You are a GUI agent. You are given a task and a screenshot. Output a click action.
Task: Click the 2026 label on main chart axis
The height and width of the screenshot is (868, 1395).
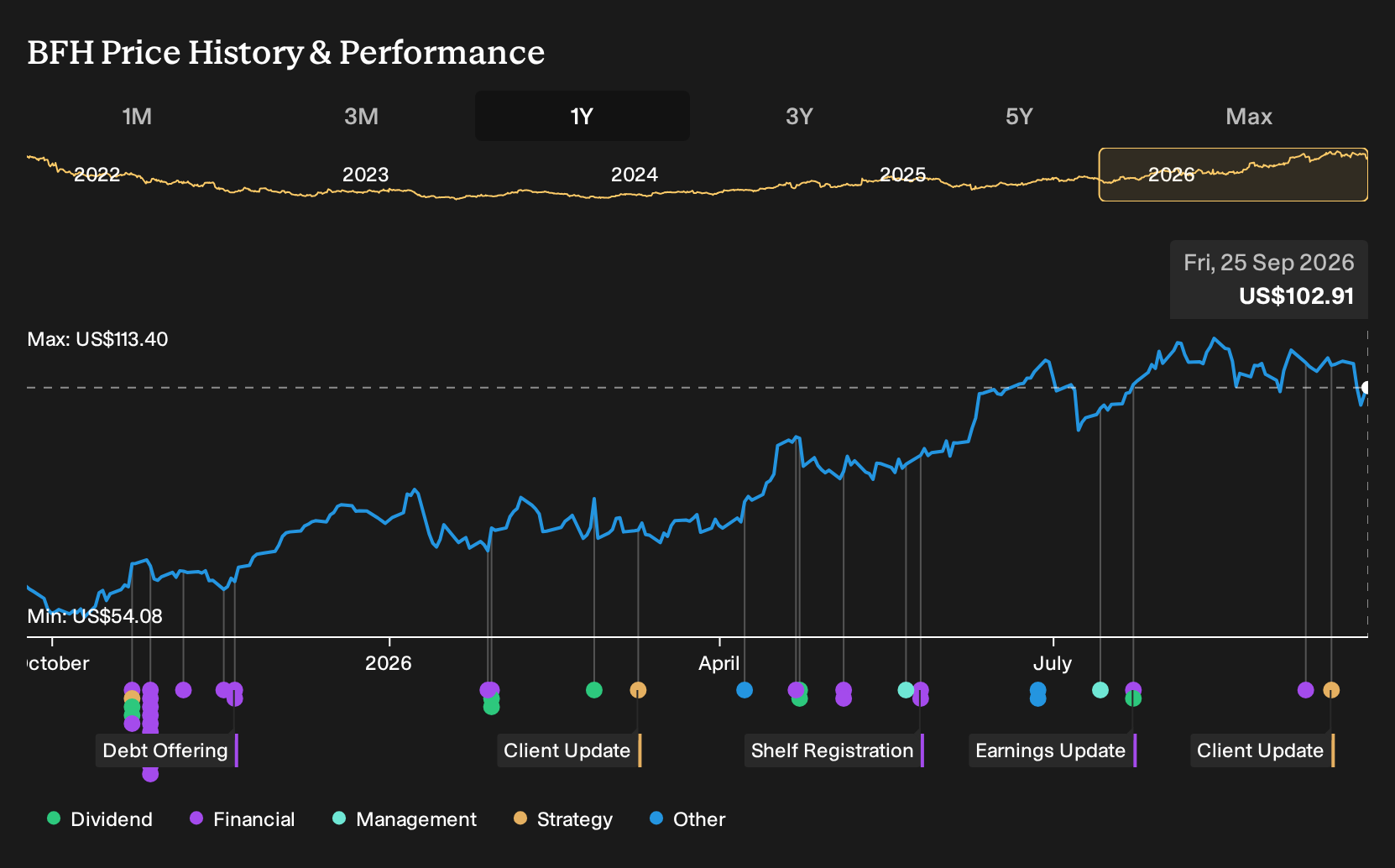click(389, 663)
